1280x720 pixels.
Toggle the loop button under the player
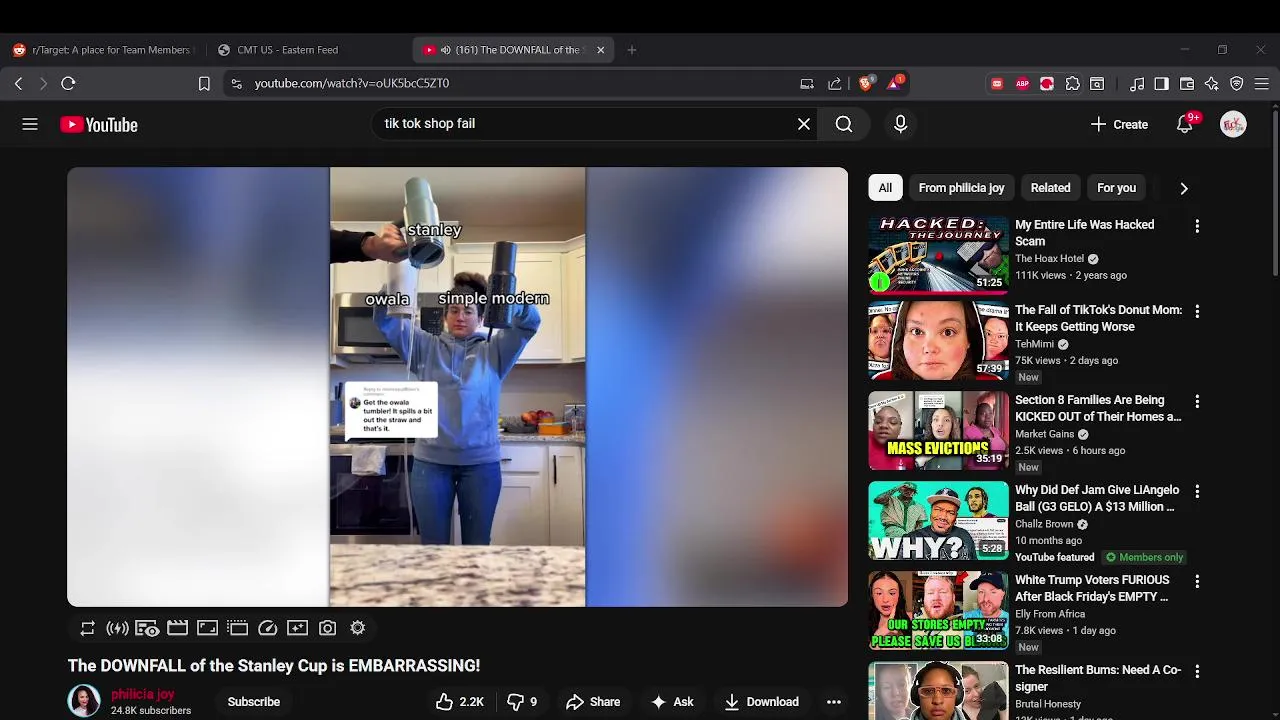pos(88,628)
